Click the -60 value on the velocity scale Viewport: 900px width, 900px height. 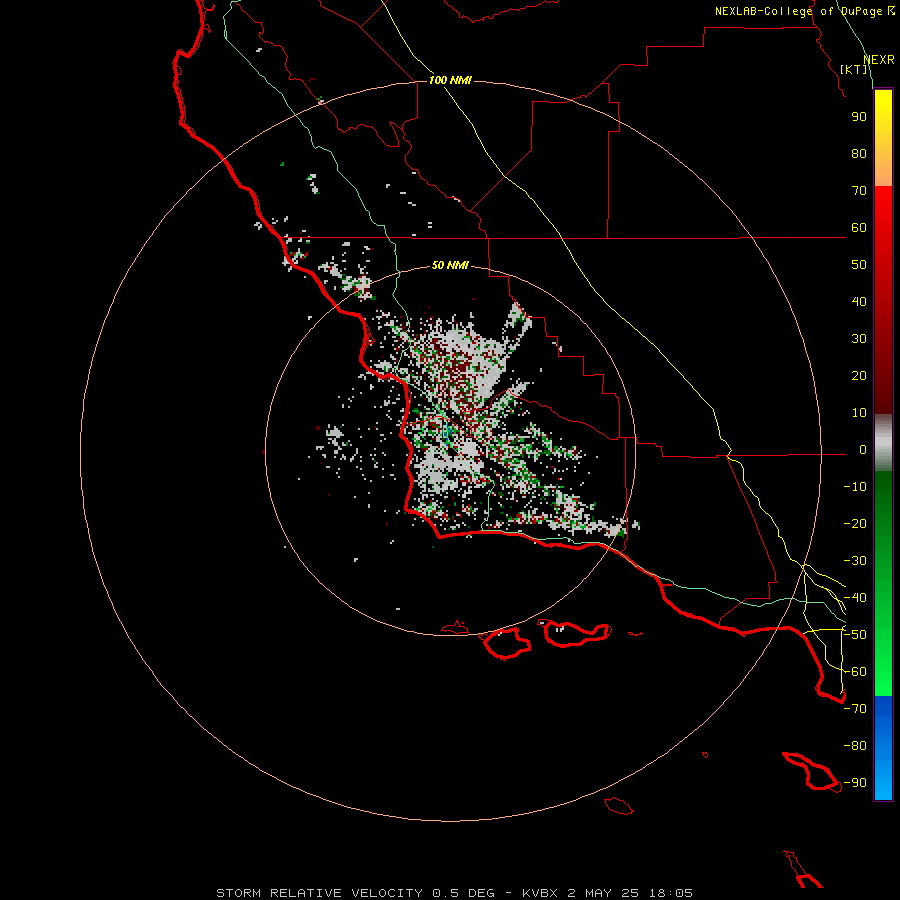tap(855, 672)
